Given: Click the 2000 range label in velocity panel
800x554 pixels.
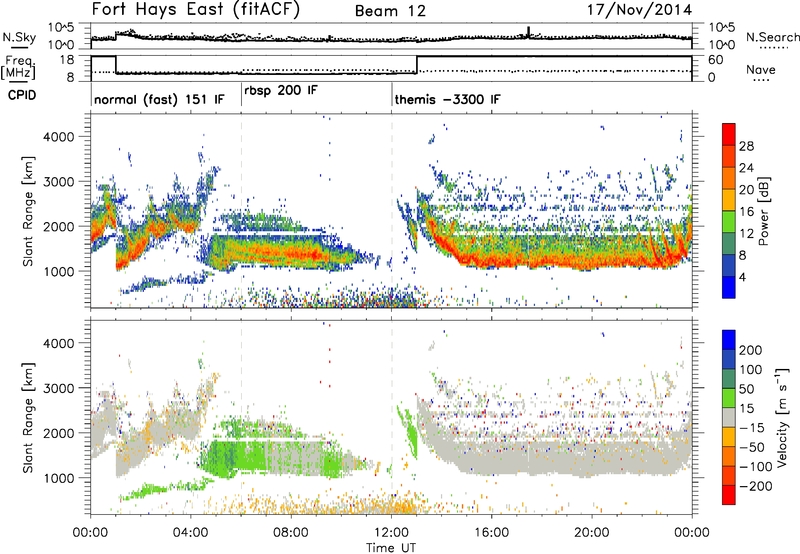Looking at the screenshot, I should coord(59,433).
